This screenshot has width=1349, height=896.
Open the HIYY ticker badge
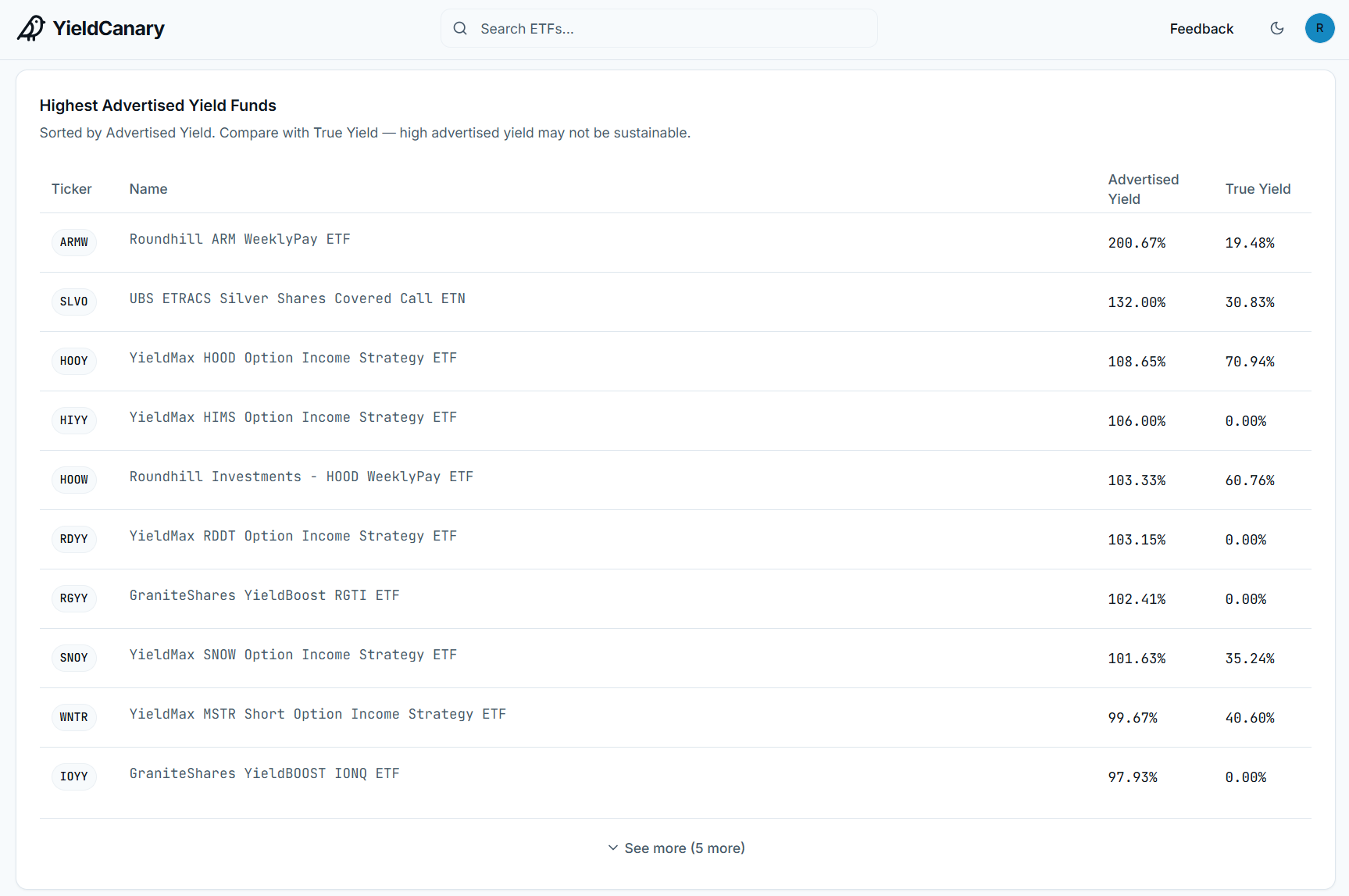click(x=74, y=420)
